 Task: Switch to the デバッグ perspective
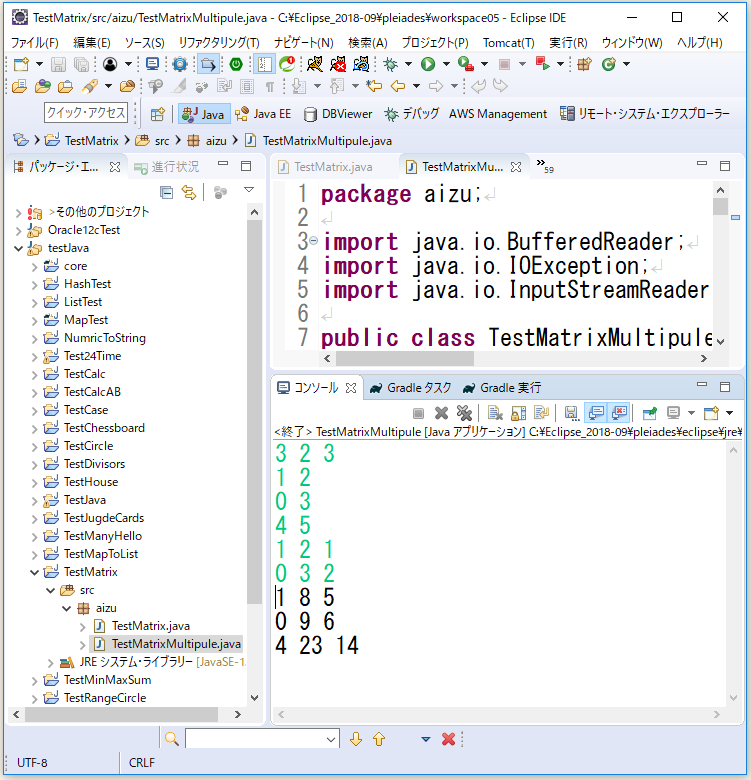412,114
